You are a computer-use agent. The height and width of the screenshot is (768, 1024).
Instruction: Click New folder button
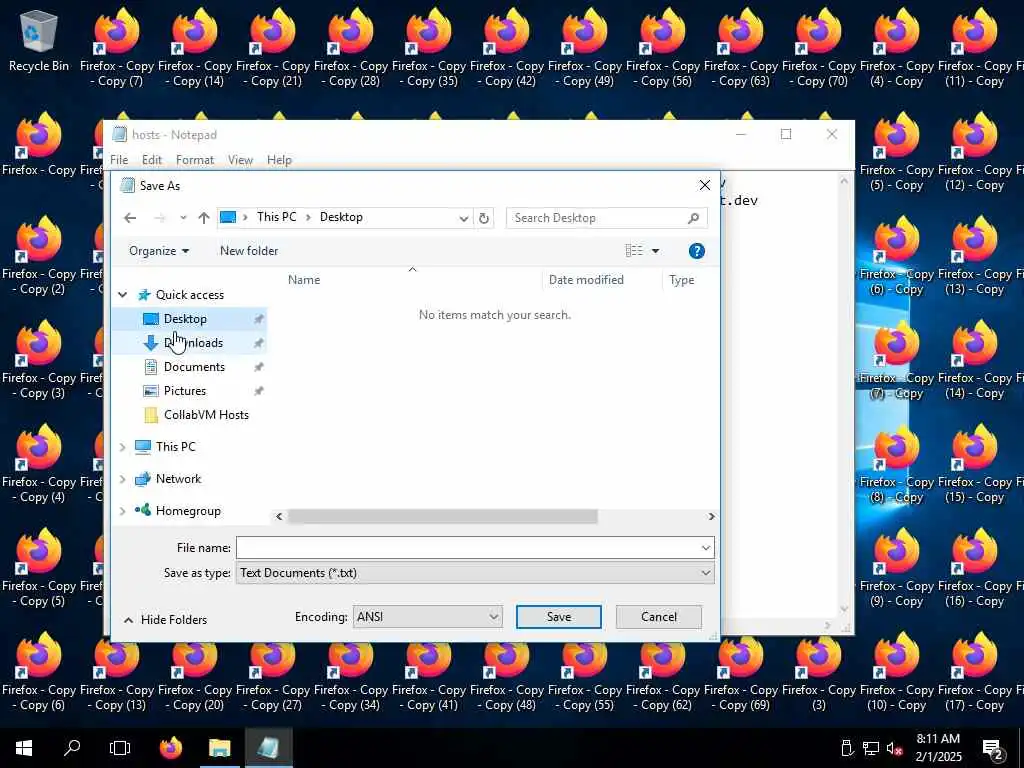(249, 251)
